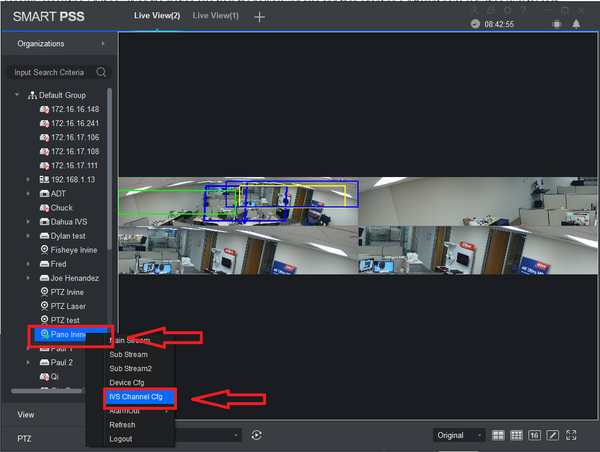Open the settings gear icon
Image resolution: width=600 pixels, height=452 pixels.
[x=507, y=10]
